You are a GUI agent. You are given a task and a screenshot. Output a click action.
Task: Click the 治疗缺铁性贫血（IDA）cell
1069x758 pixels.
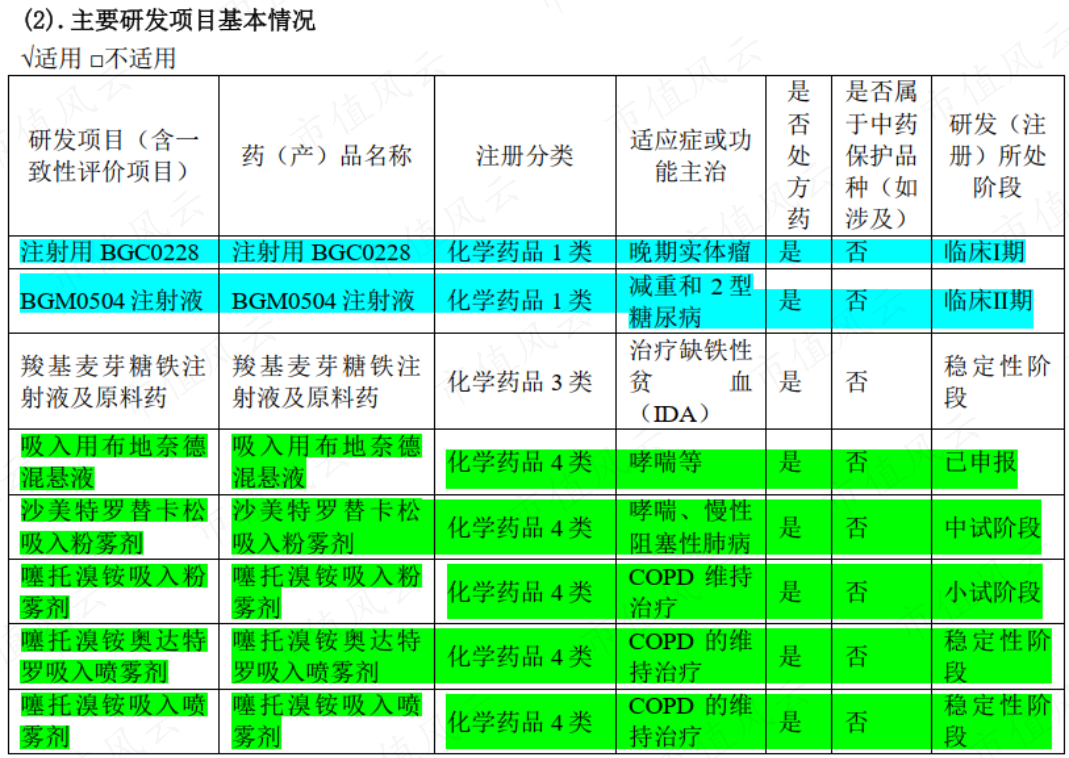689,381
